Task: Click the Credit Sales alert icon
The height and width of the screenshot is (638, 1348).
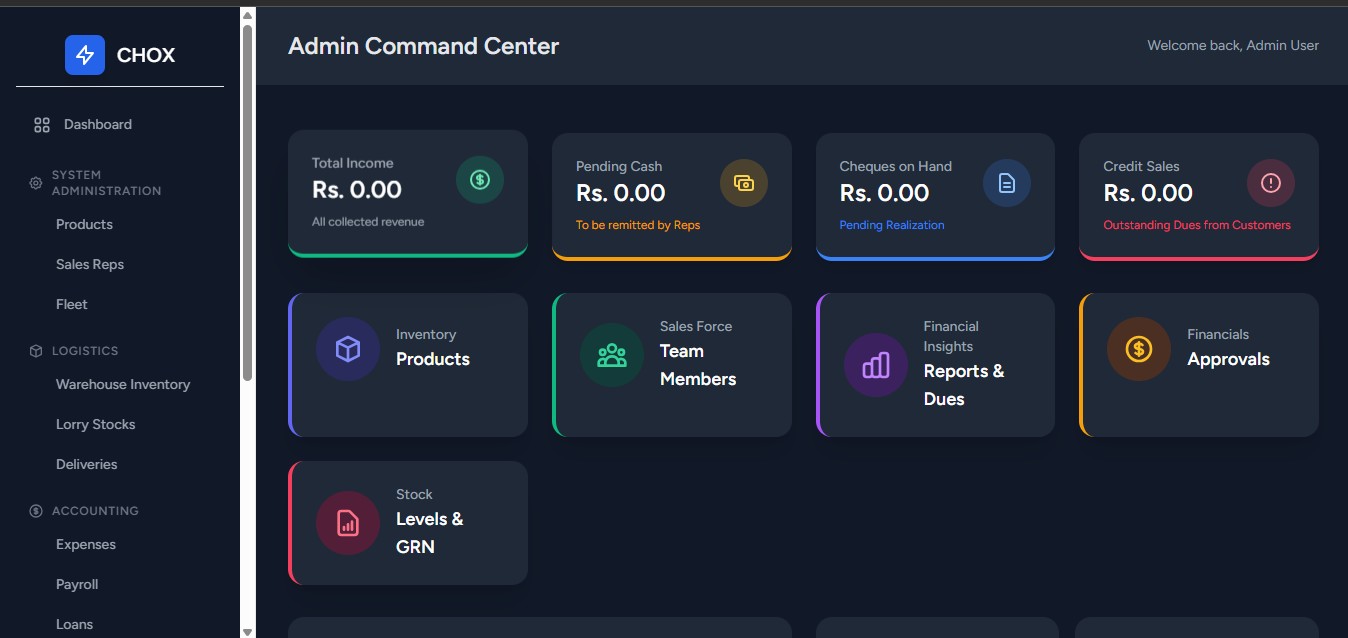Action: 1270,183
